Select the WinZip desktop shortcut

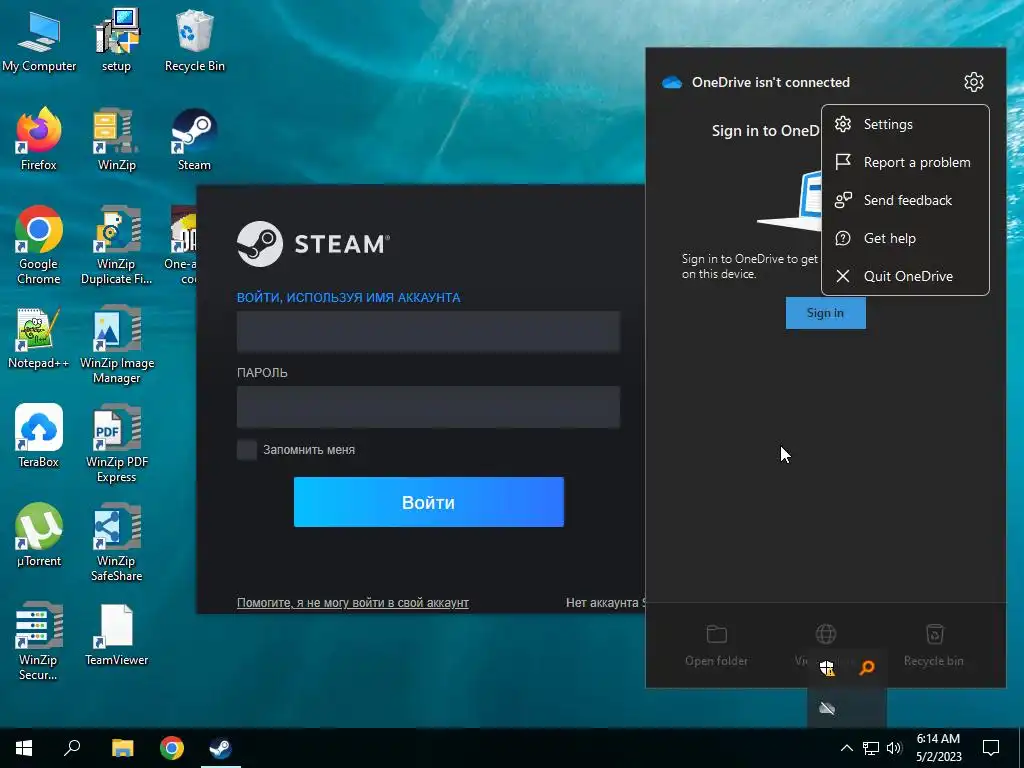point(116,139)
